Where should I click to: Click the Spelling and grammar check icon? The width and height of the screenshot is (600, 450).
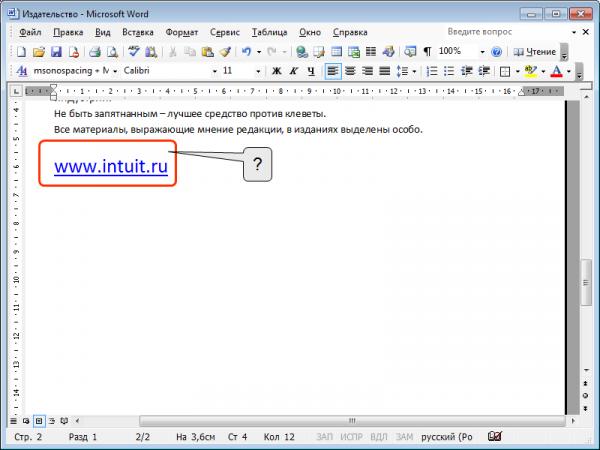click(x=134, y=52)
